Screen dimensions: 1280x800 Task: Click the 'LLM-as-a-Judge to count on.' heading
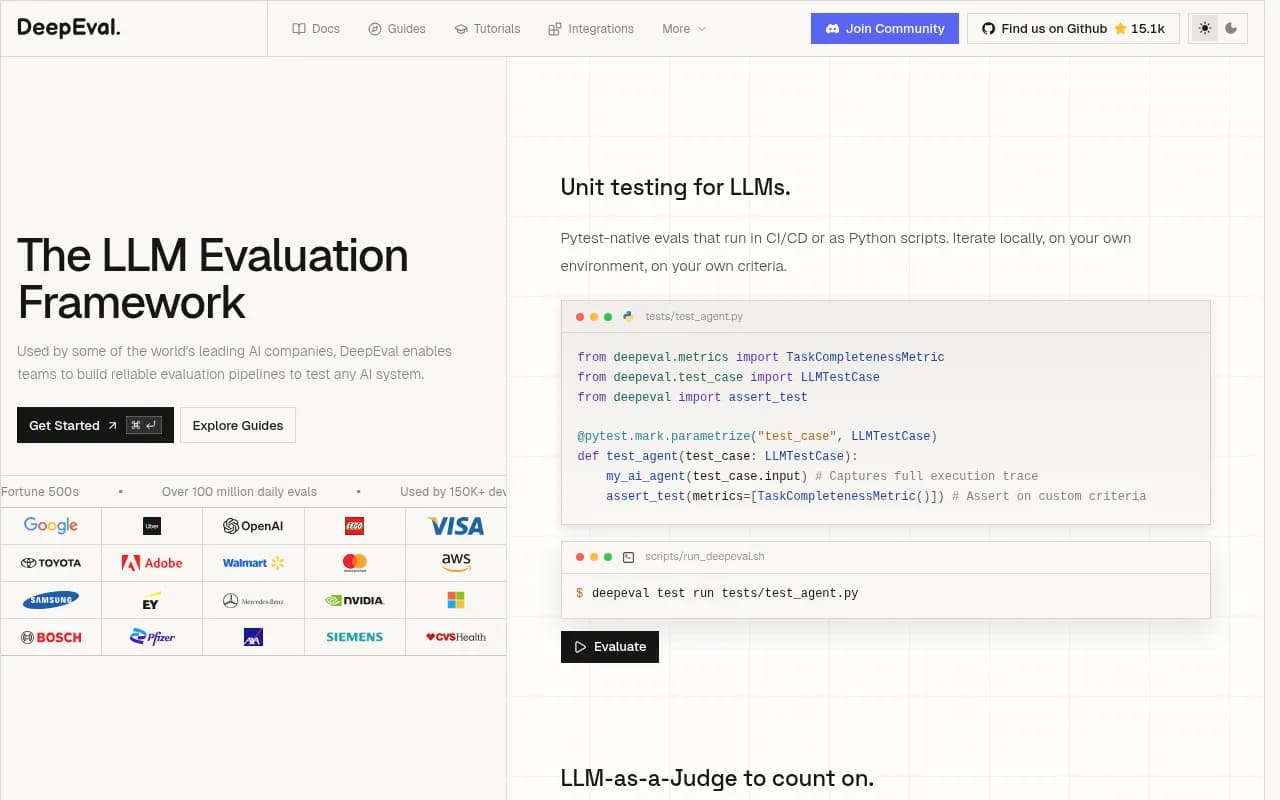[x=717, y=778]
